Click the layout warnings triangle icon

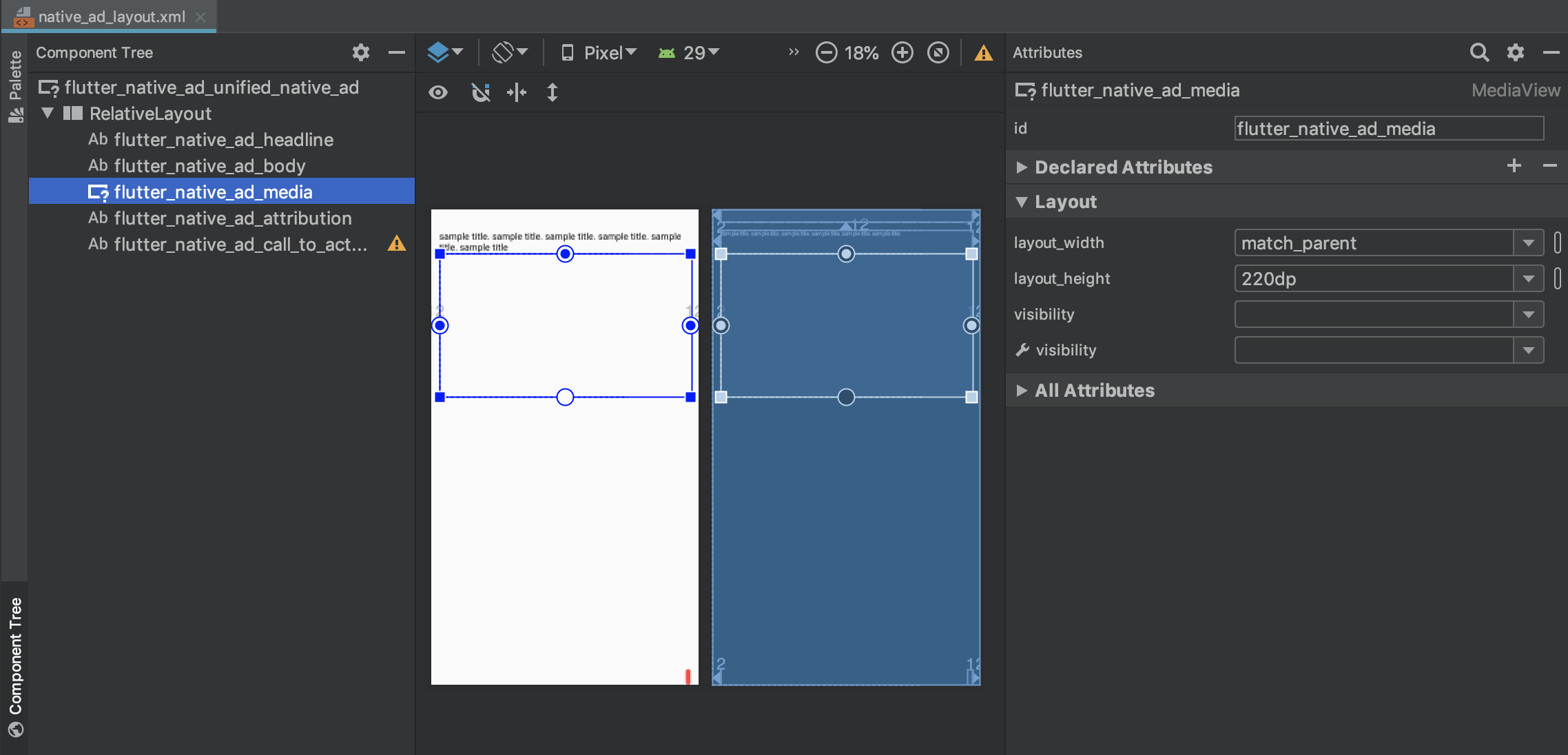[983, 53]
